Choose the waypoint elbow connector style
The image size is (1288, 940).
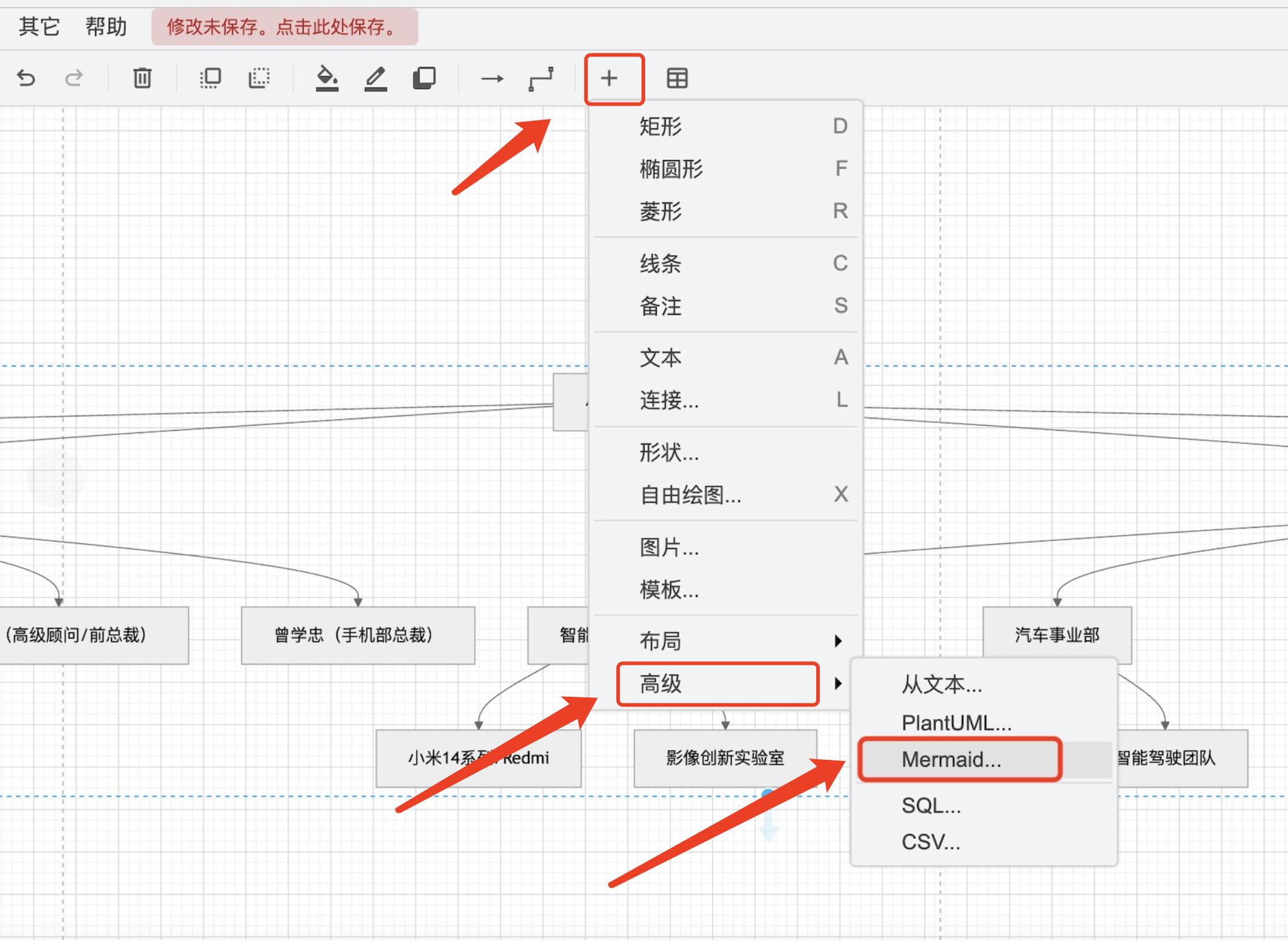tap(541, 79)
